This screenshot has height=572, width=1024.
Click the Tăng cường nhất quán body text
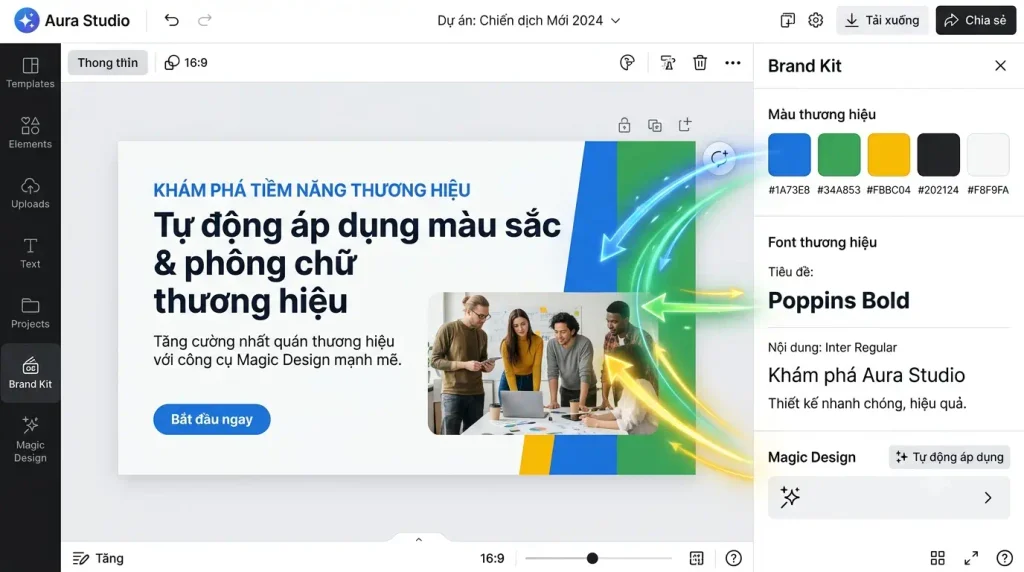(278, 351)
